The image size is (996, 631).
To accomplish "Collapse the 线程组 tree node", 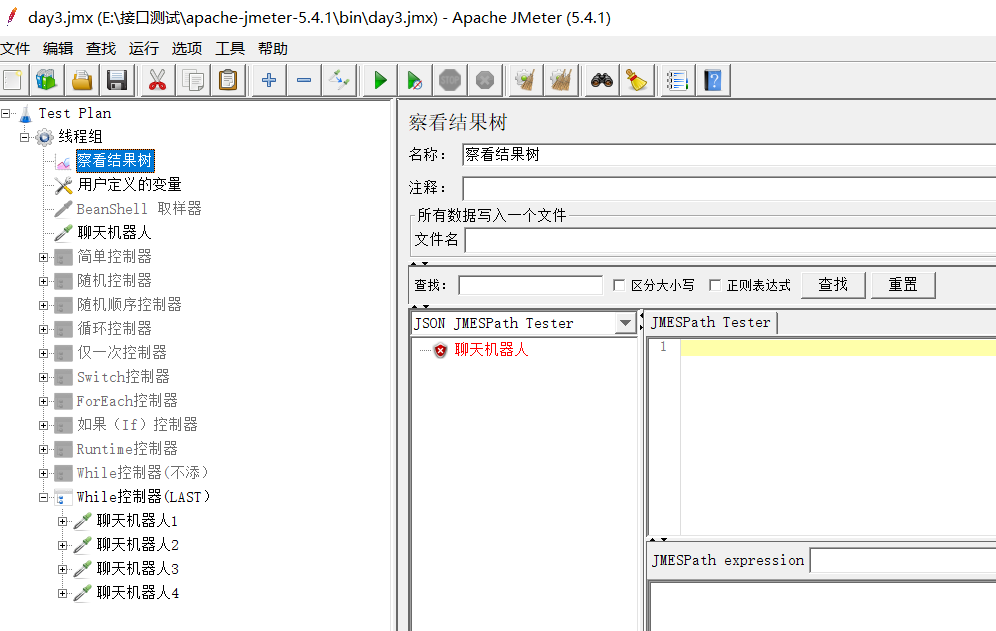I will tap(24, 137).
